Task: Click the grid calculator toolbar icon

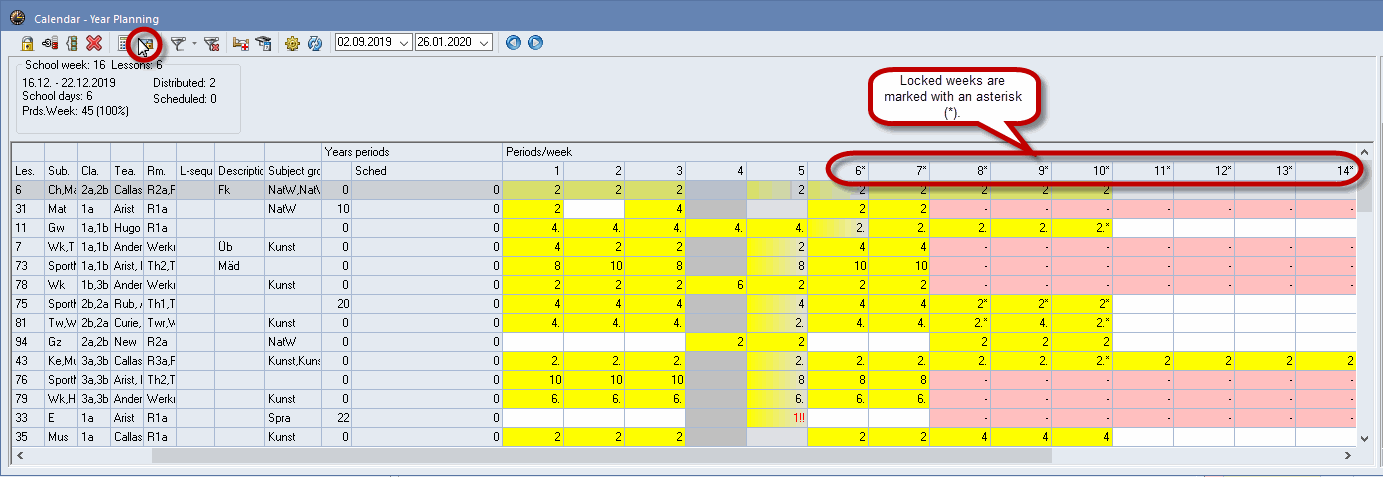Action: 124,43
